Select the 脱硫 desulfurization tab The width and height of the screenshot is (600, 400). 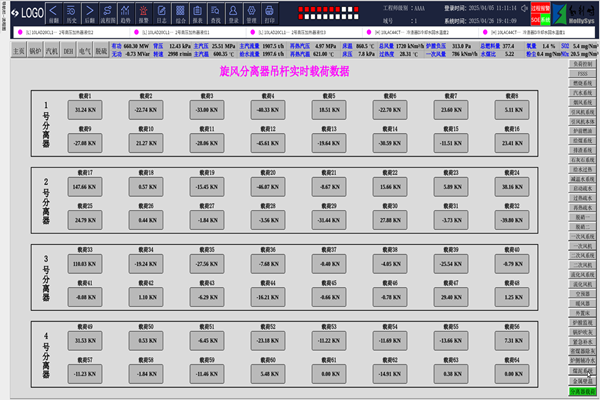(x=101, y=49)
